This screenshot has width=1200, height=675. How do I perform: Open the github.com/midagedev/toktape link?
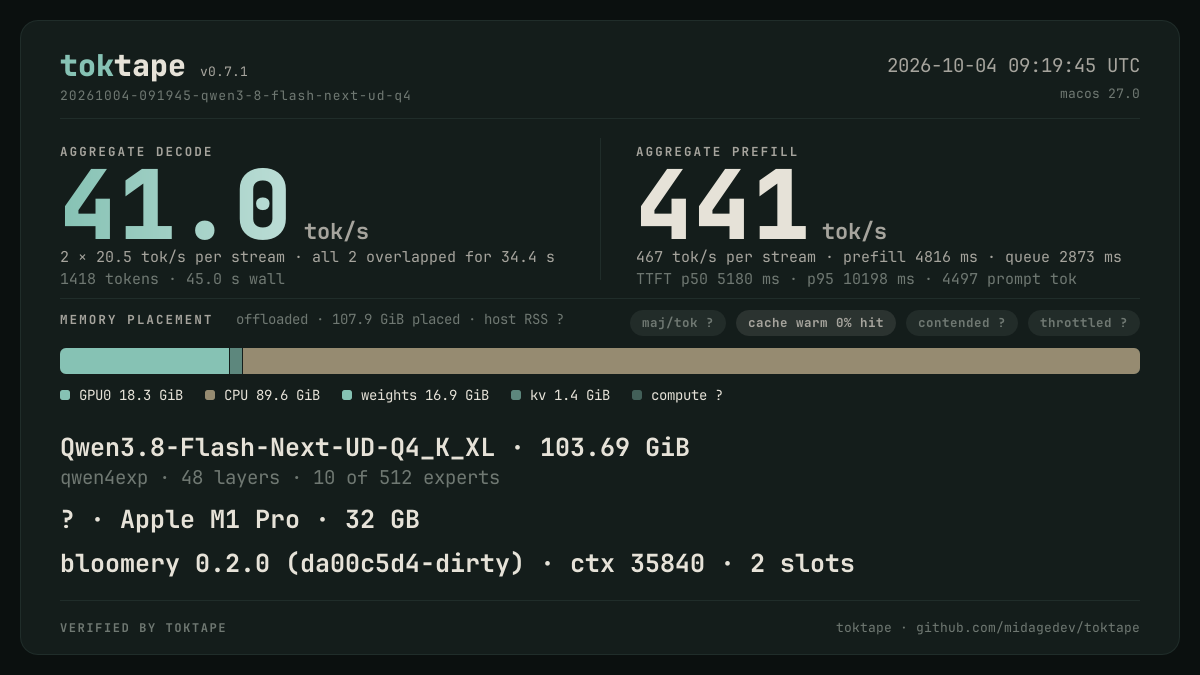(1028, 628)
